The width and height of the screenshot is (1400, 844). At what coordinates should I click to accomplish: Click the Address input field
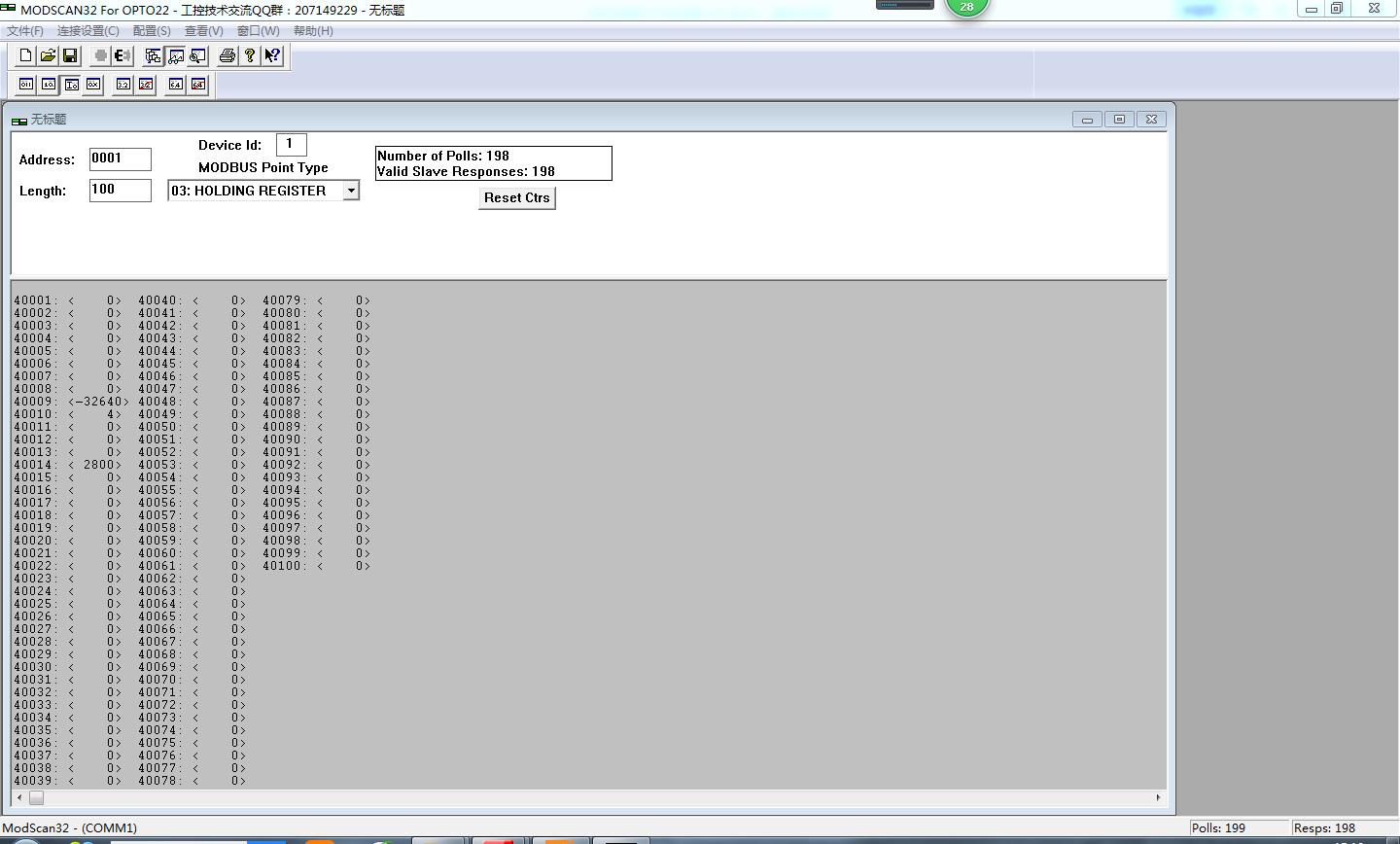click(120, 158)
